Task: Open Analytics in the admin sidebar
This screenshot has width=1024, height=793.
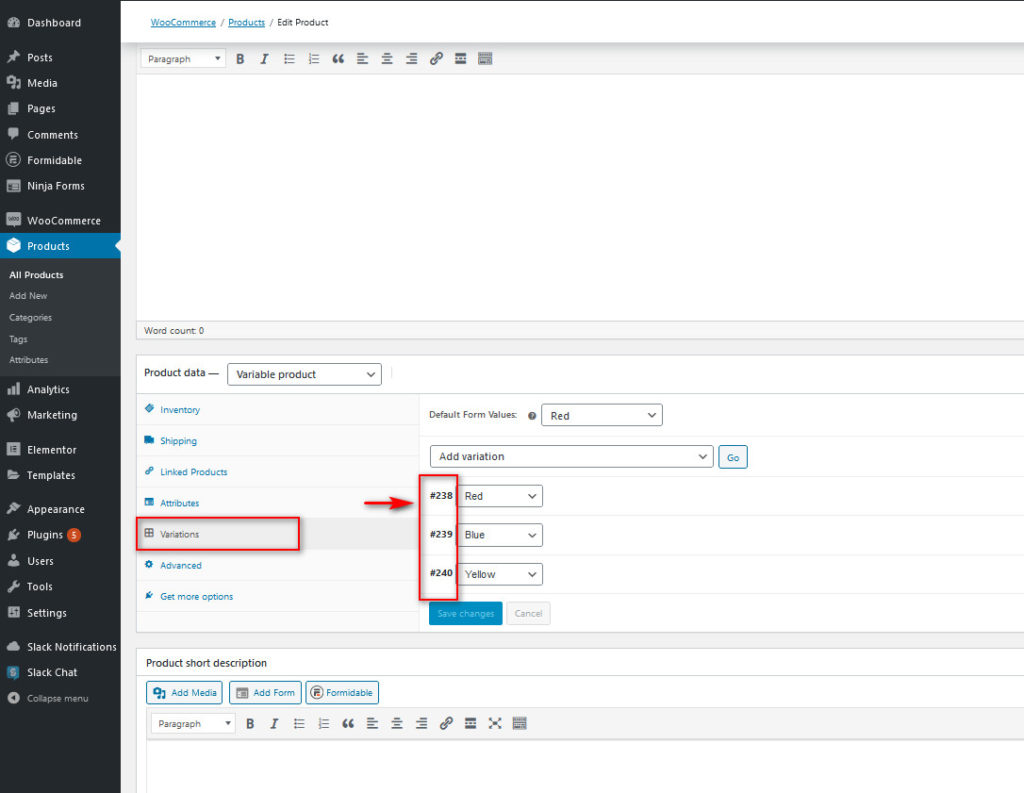Action: (x=60, y=389)
